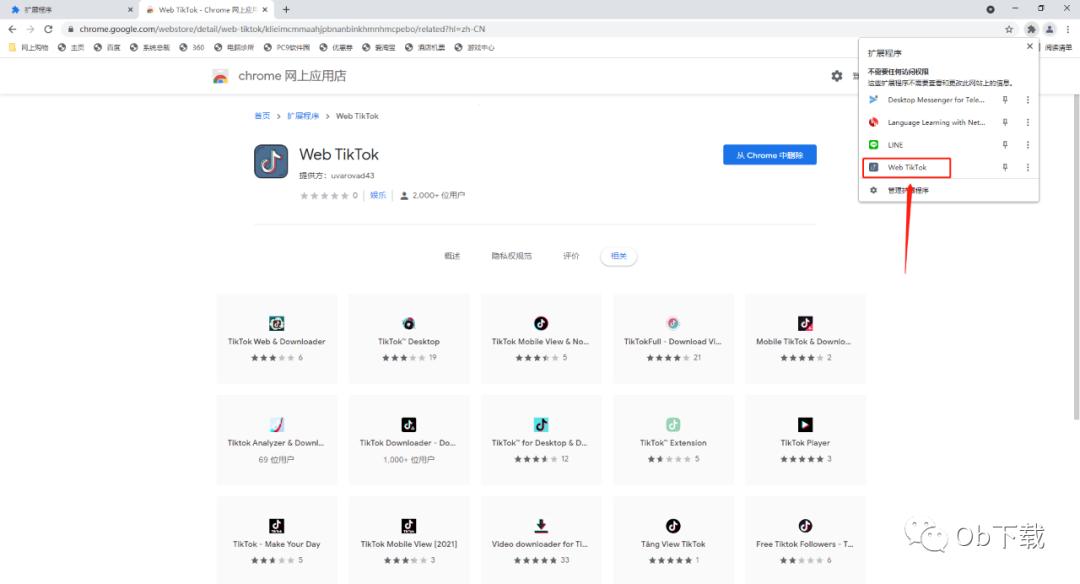Viewport: 1080px width, 584px height.
Task: Open the manage extensions gear entry
Action: point(905,189)
